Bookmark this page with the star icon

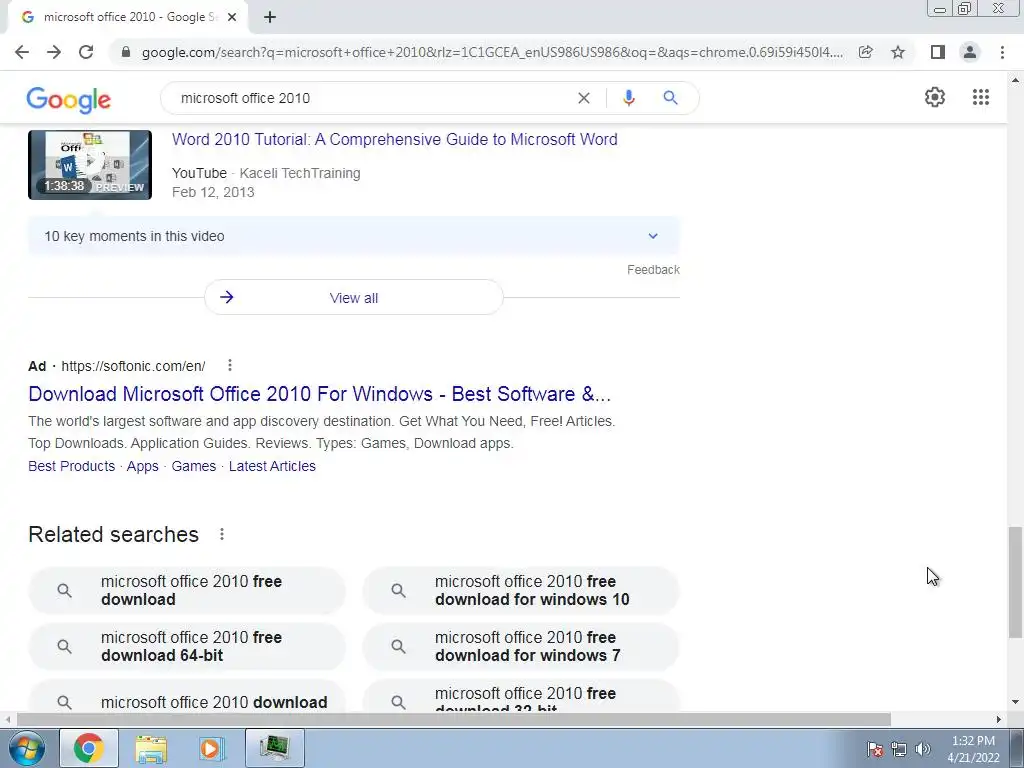pos(898,52)
